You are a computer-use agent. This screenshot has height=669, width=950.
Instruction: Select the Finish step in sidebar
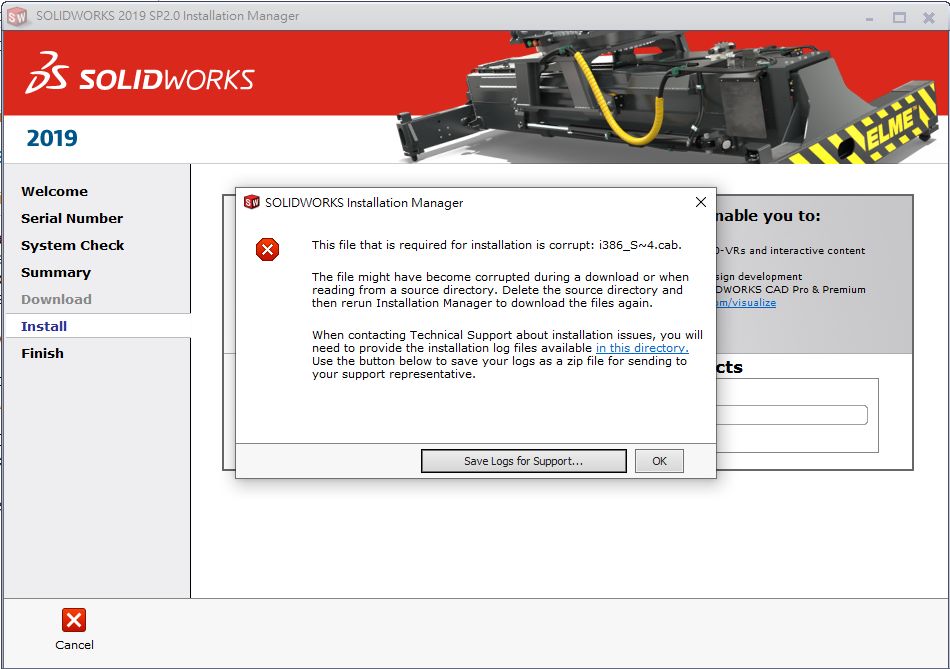[x=42, y=353]
